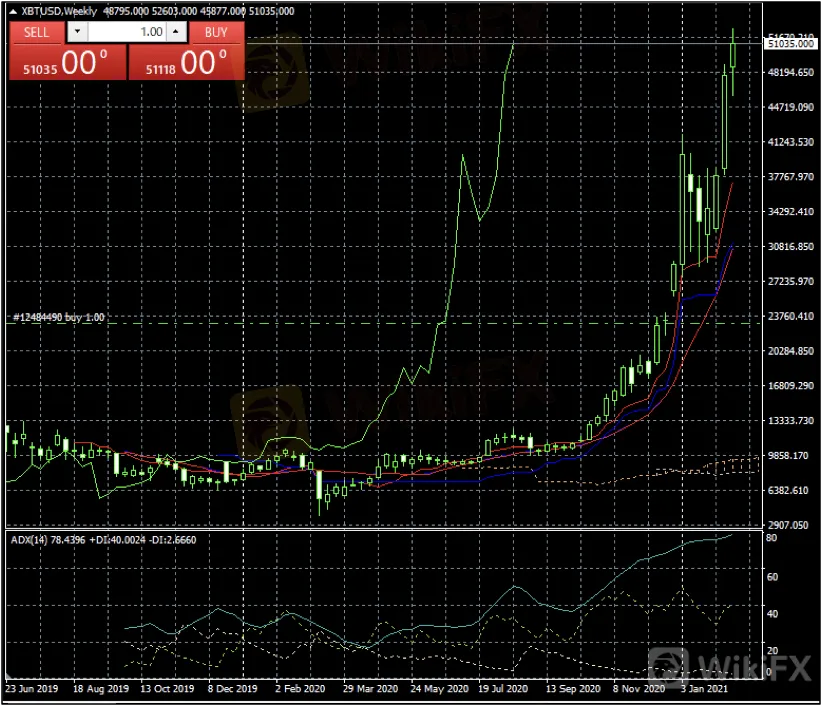822x706 pixels.
Task: Click the 48194.650 price axis label
Action: click(791, 72)
